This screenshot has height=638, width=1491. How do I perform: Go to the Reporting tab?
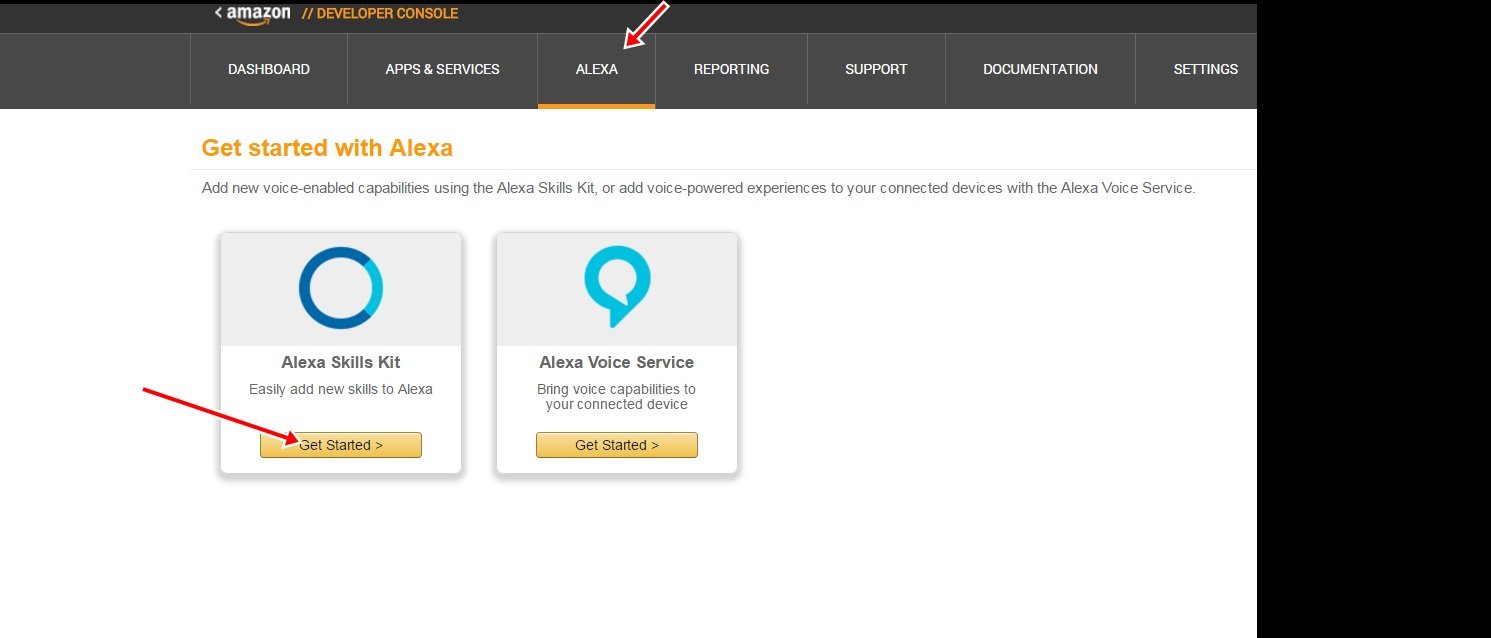click(x=732, y=69)
